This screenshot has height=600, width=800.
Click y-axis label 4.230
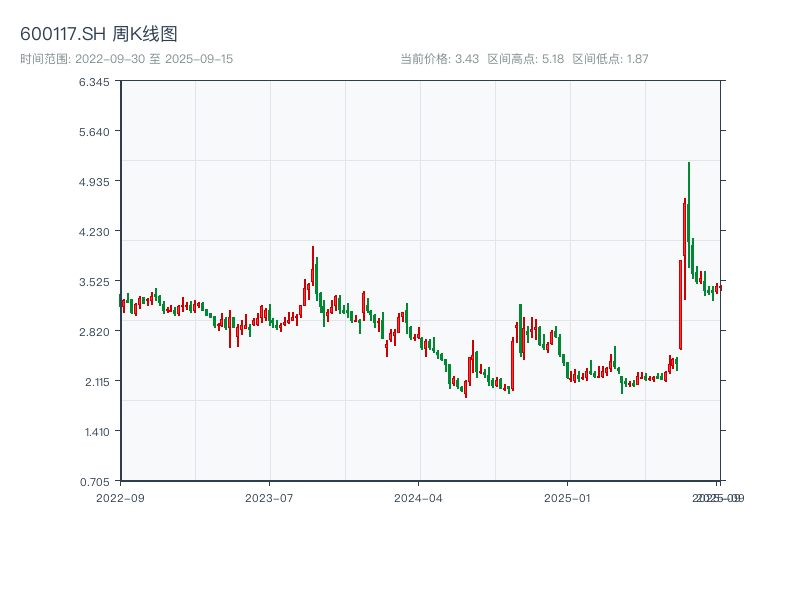[x=94, y=232]
